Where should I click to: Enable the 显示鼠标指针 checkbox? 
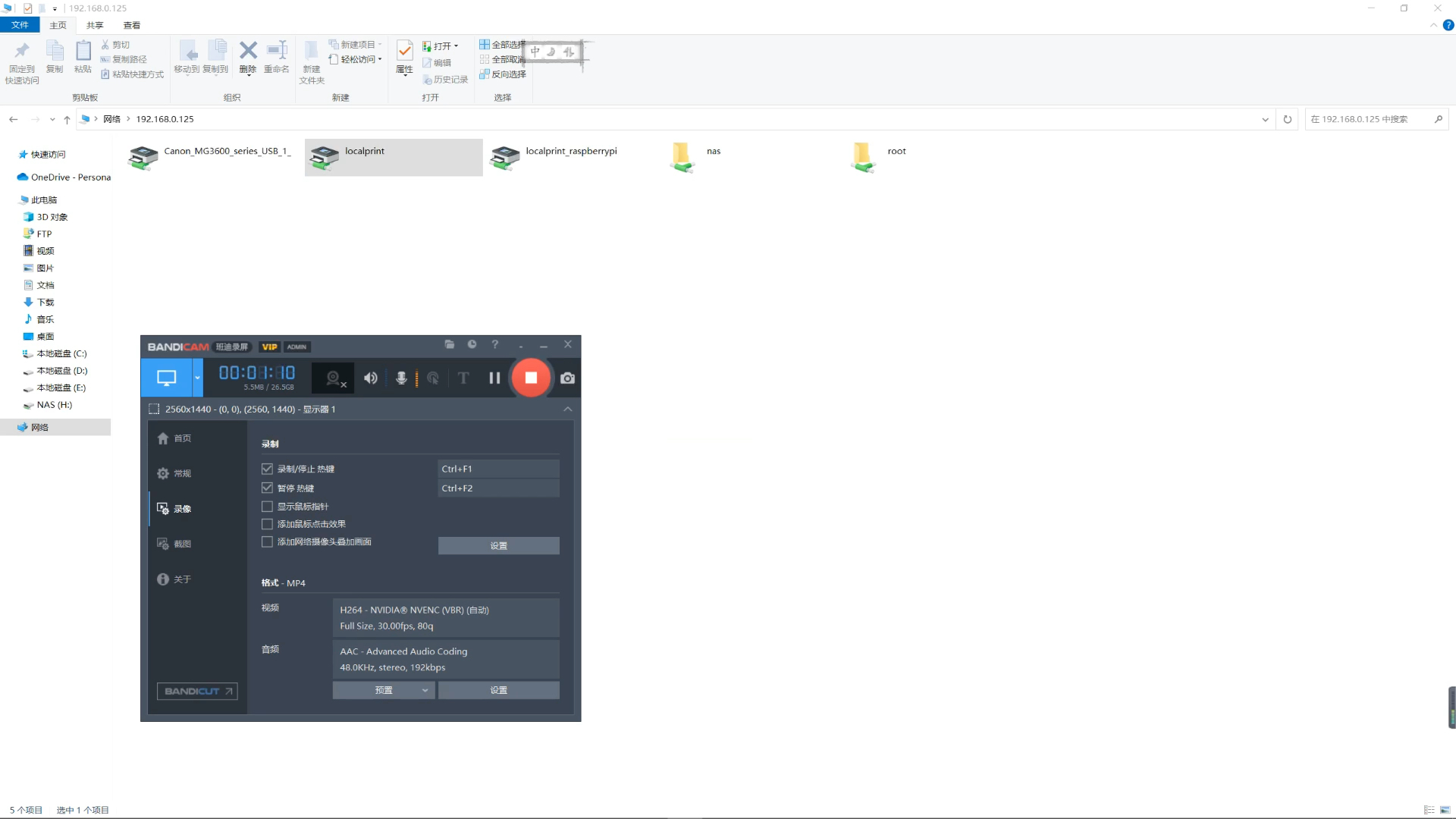[267, 507]
